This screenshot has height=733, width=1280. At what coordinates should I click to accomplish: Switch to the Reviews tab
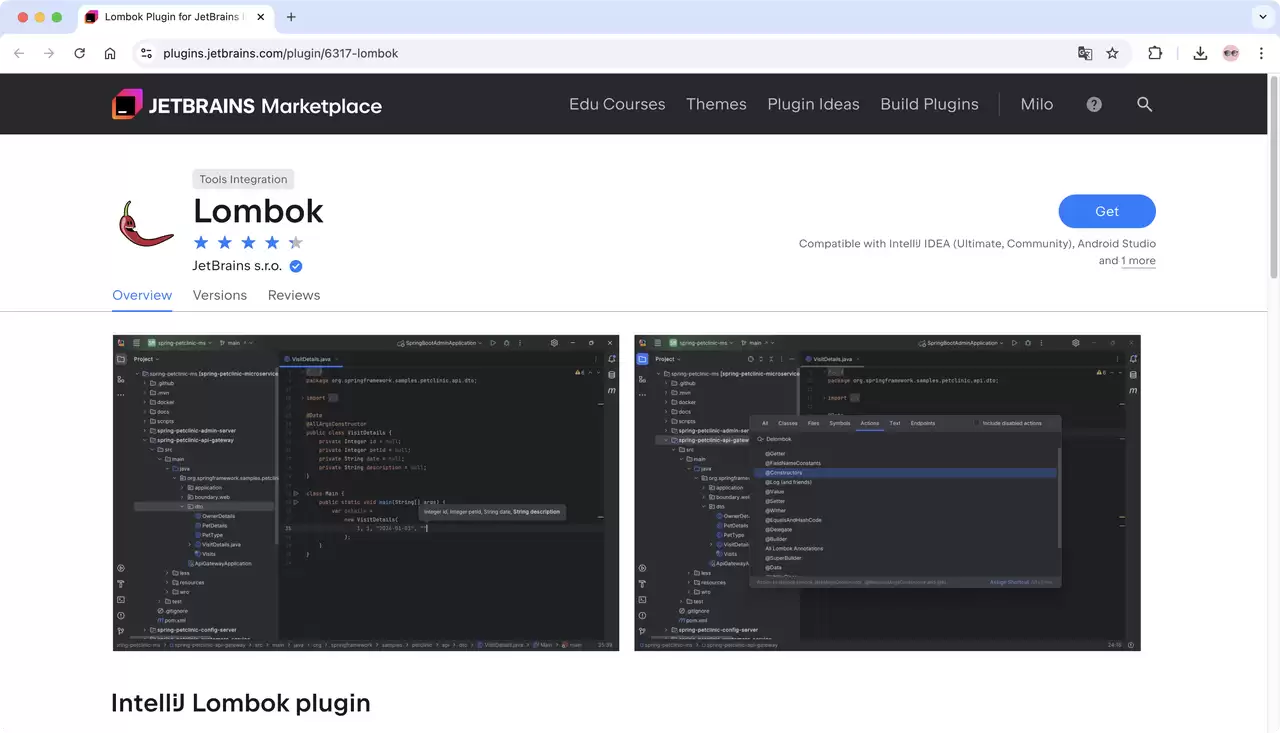(x=294, y=295)
